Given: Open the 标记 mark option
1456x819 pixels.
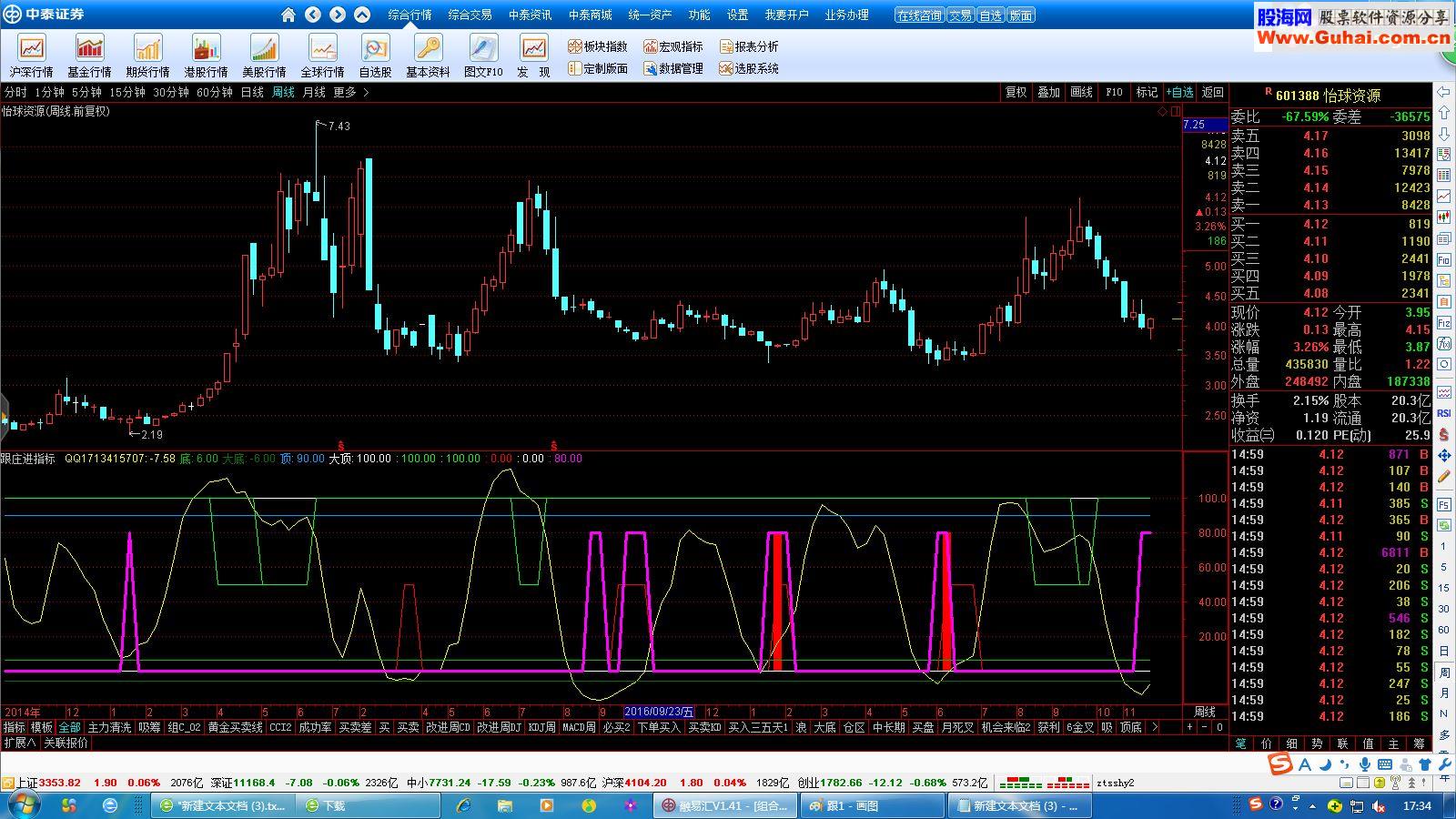Looking at the screenshot, I should coord(1147,92).
